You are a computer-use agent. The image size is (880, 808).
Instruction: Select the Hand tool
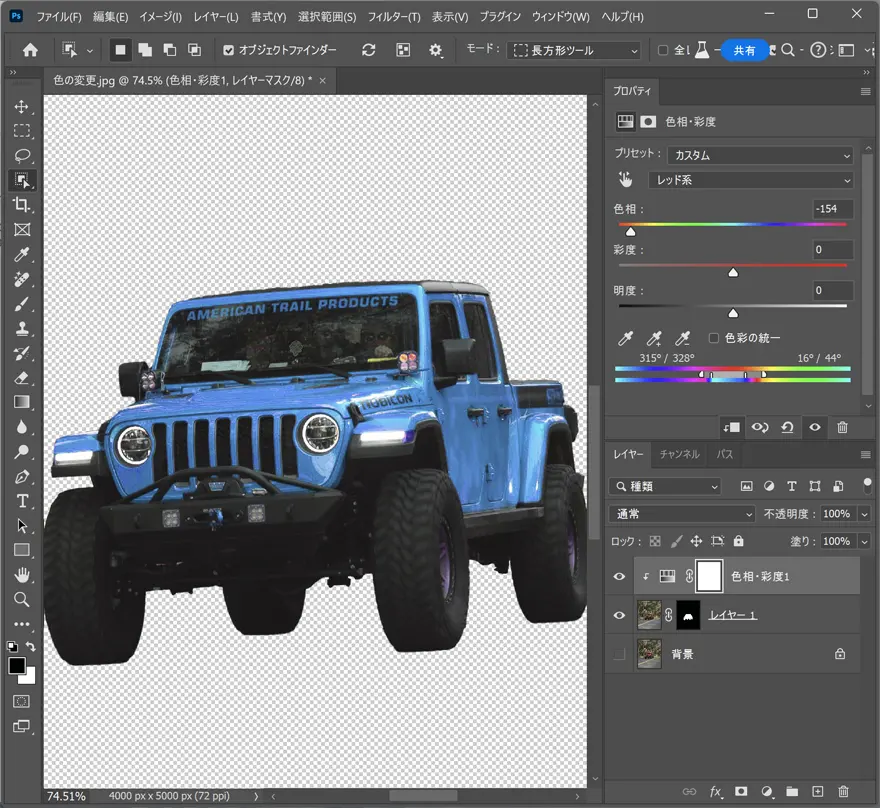click(21, 575)
